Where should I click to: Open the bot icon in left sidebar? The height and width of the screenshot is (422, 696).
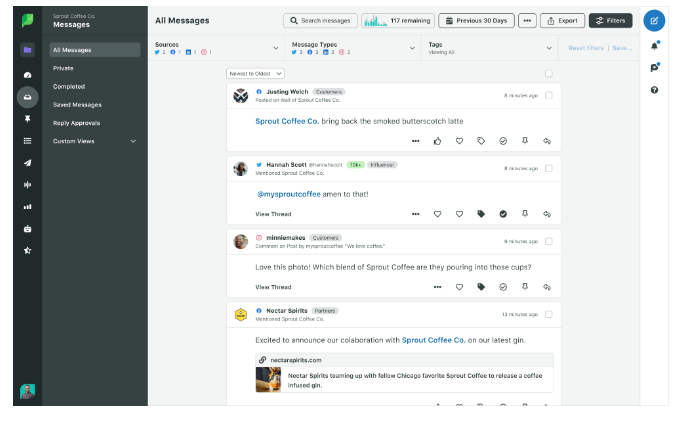coord(28,229)
